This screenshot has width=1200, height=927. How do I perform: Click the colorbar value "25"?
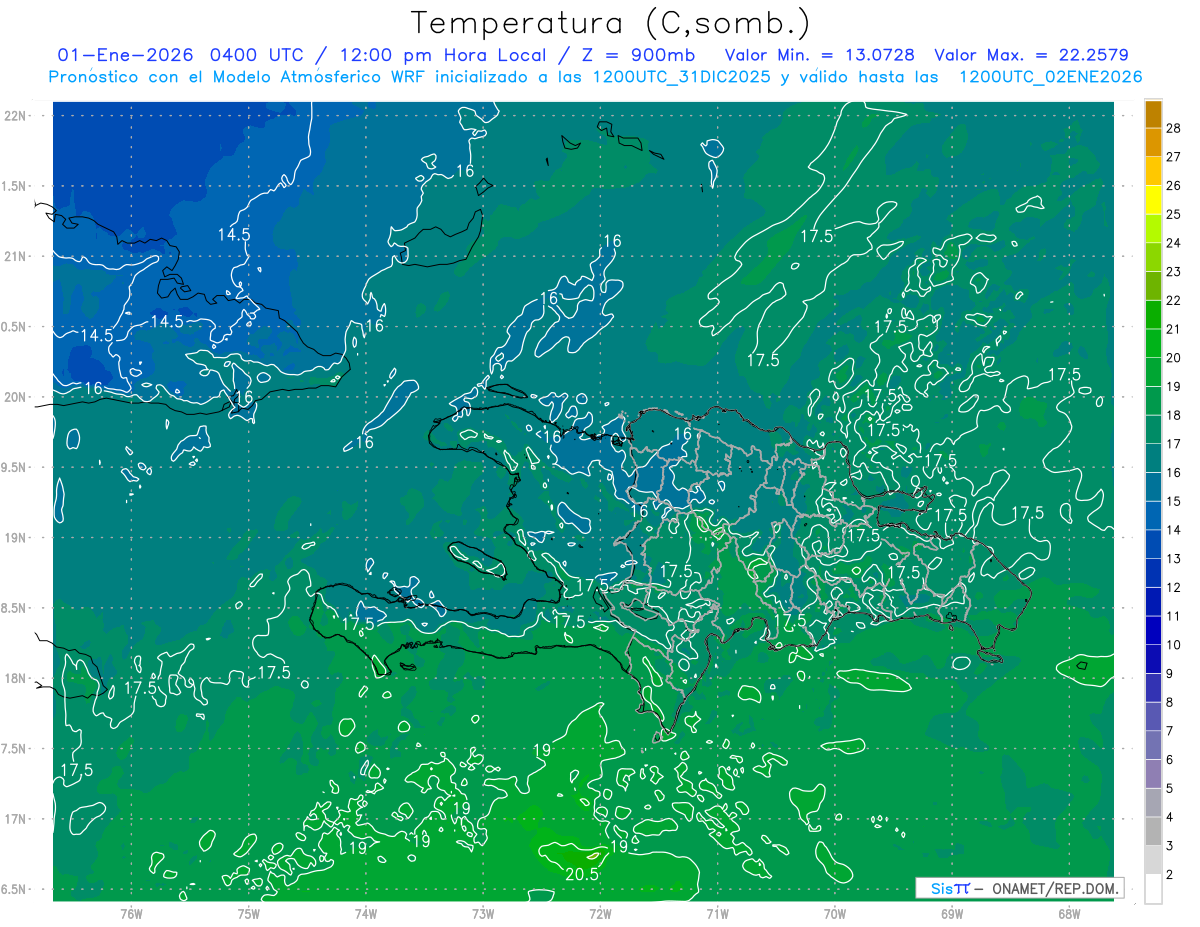1174,214
